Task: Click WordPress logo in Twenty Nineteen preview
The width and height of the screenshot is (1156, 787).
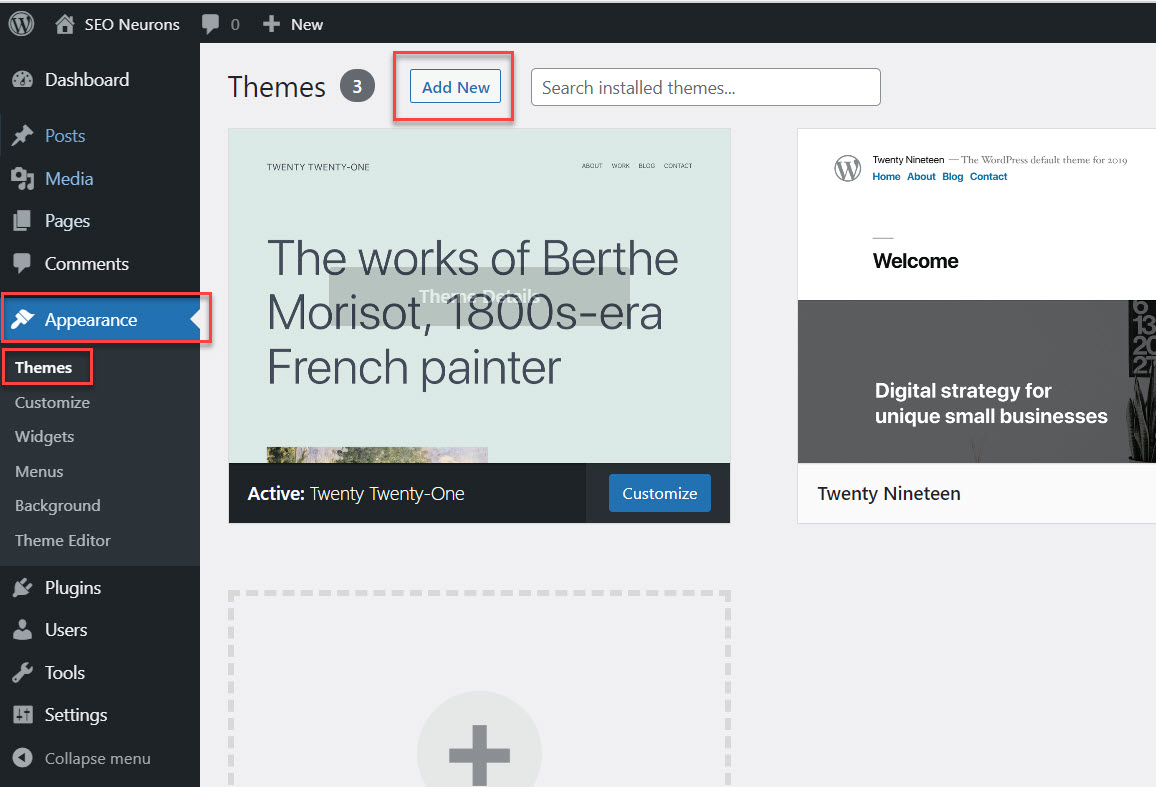Action: tap(848, 168)
